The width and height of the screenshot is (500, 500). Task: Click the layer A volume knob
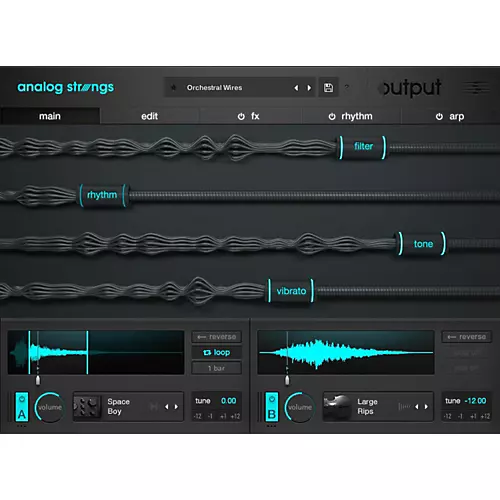(49, 407)
